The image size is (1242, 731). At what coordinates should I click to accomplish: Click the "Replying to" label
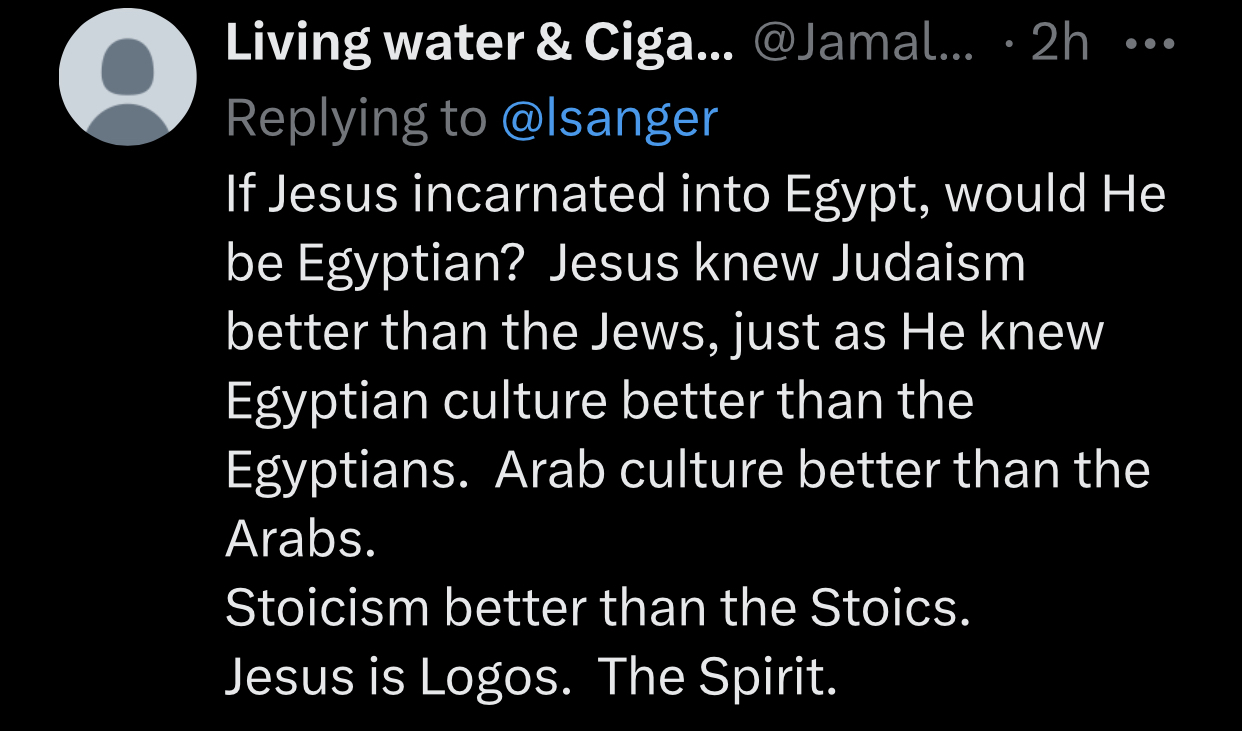coord(356,119)
